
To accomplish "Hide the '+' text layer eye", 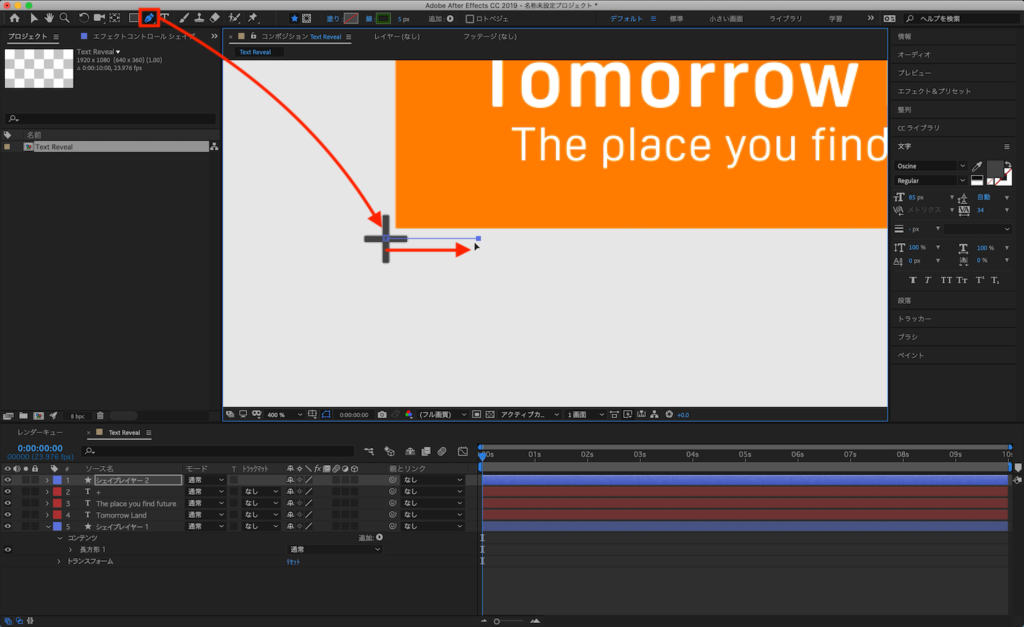I will (8, 492).
